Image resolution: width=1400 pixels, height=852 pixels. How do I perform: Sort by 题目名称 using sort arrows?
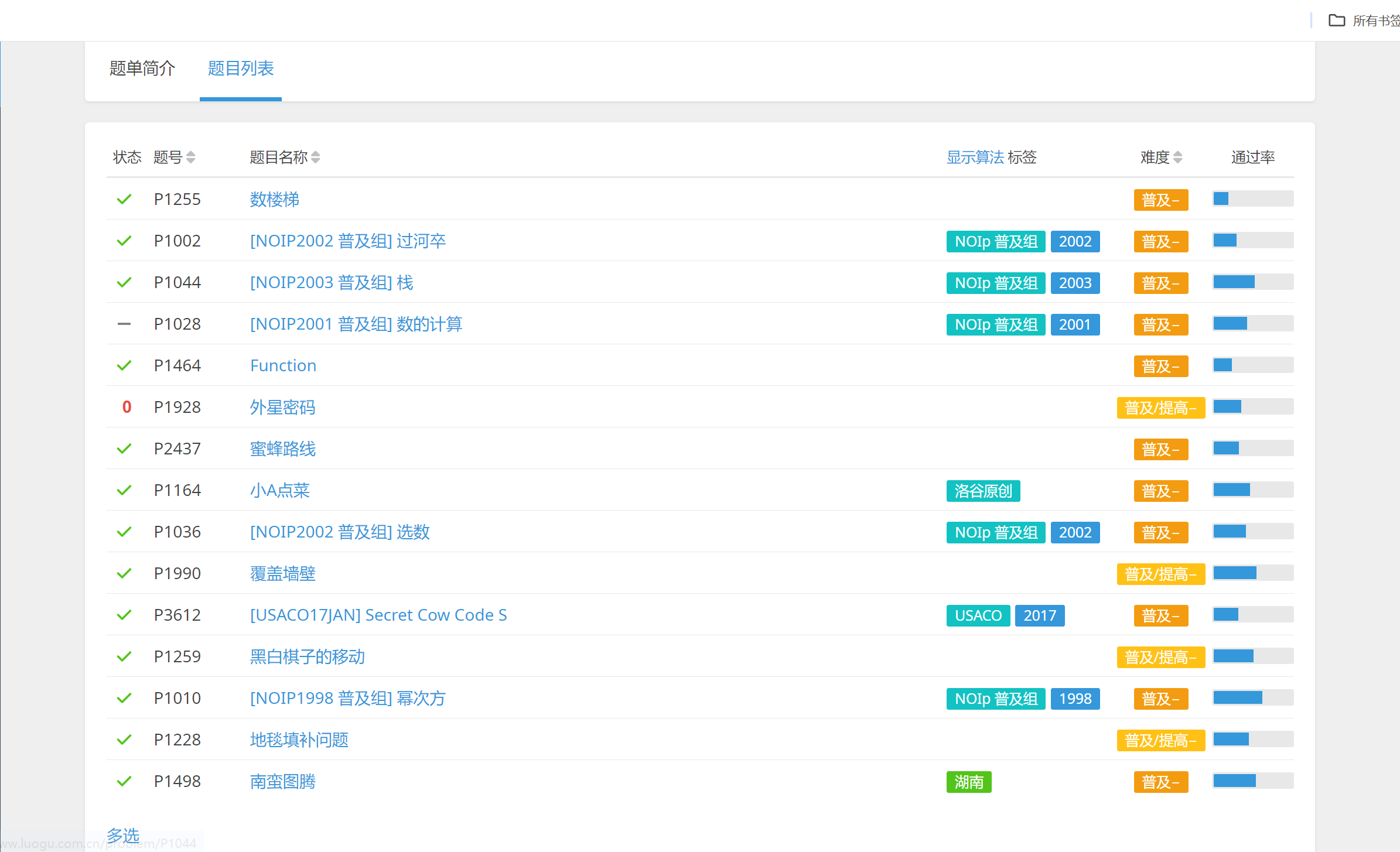click(x=316, y=157)
